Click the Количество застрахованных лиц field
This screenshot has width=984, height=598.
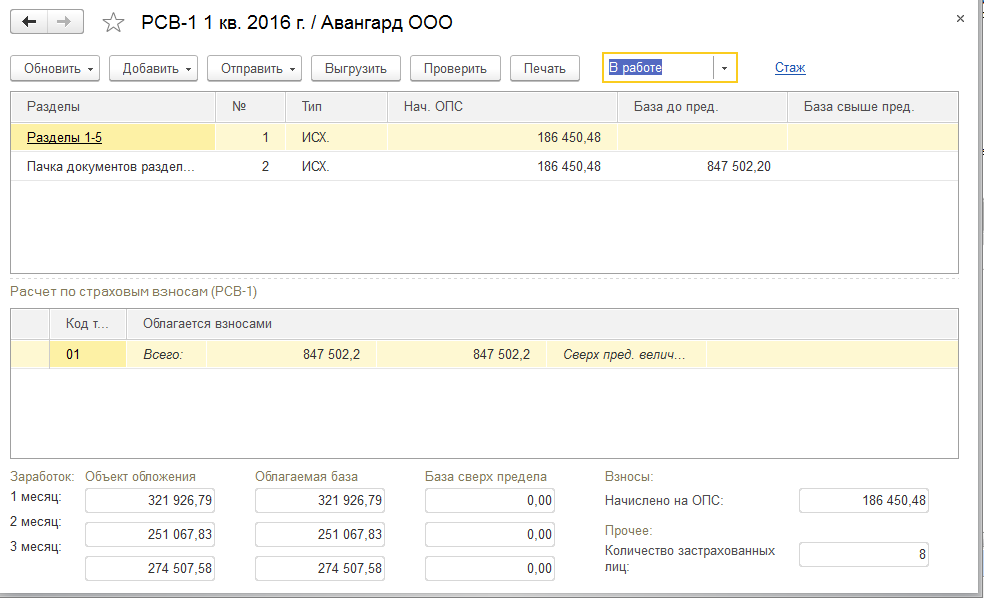pyautogui.click(x=864, y=554)
